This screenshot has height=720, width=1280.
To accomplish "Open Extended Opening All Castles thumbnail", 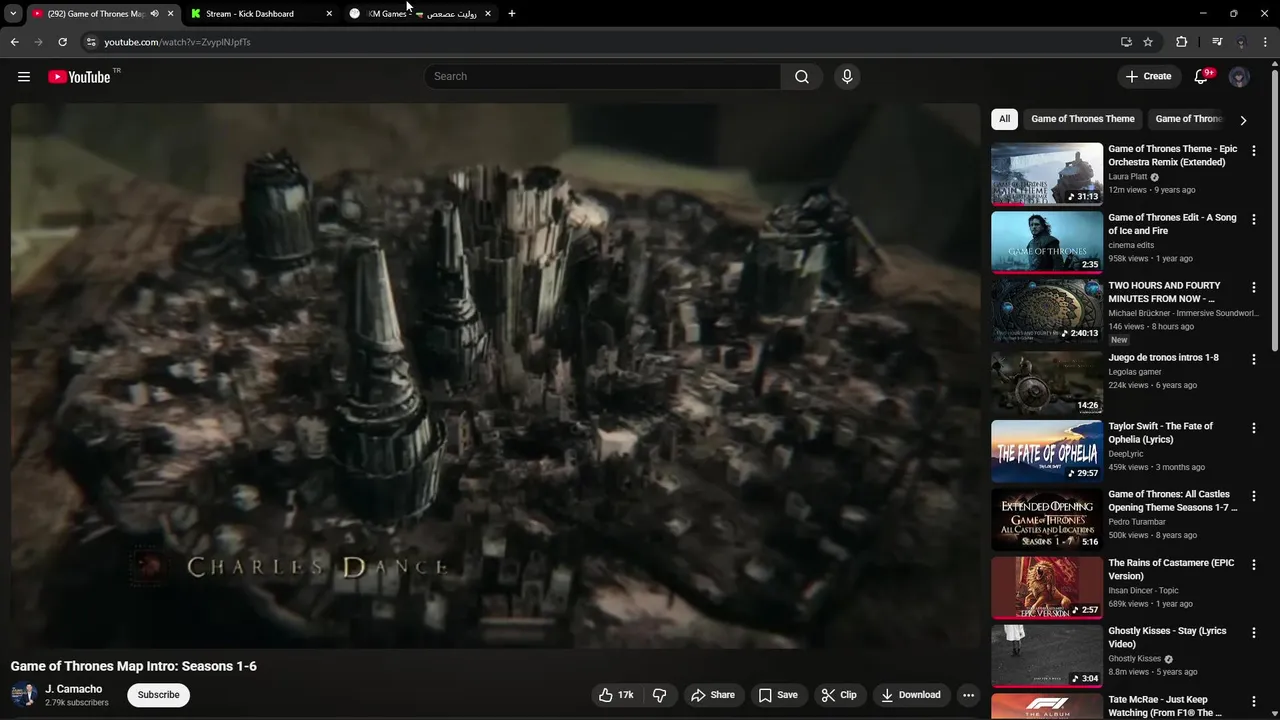I will [1047, 519].
